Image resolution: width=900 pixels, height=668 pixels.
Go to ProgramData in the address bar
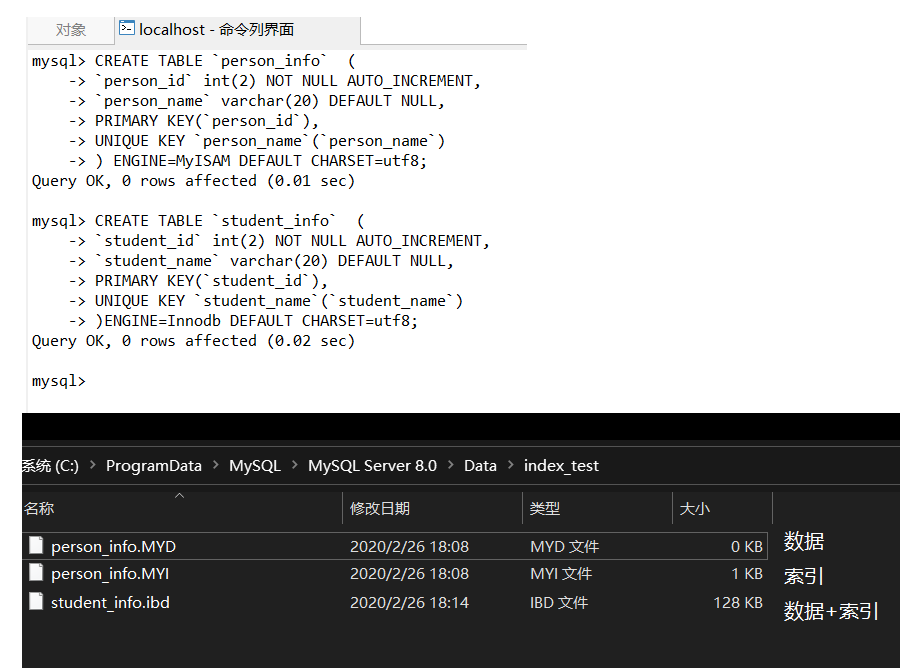coord(153,466)
